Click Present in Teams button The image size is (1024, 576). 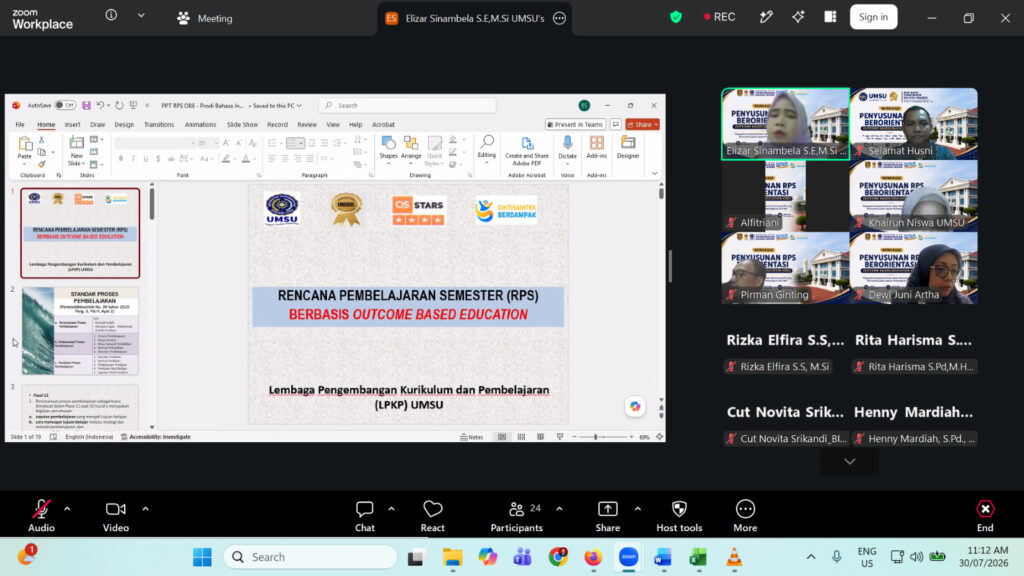click(575, 124)
